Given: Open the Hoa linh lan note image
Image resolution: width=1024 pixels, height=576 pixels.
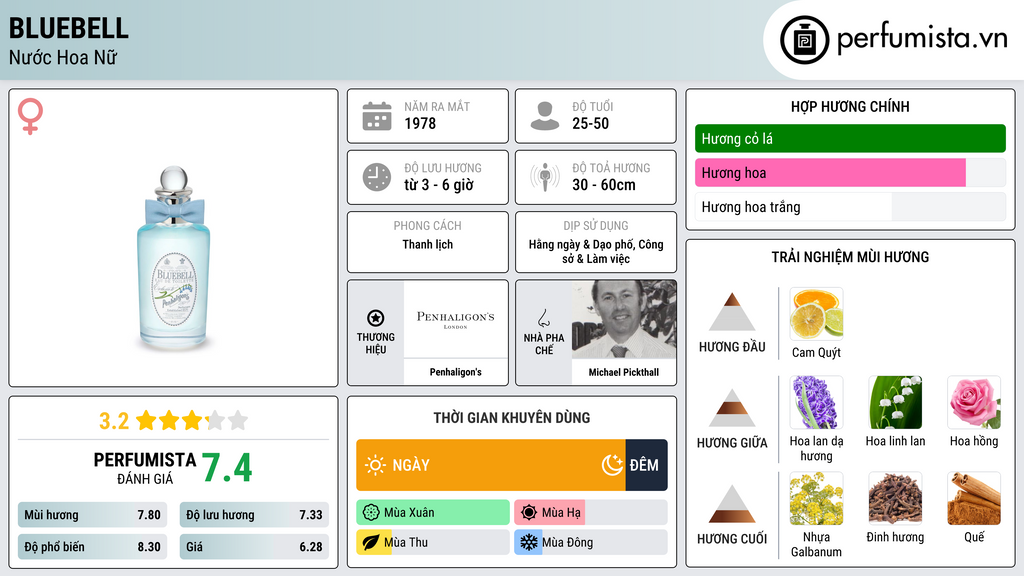Looking at the screenshot, I should [x=895, y=402].
